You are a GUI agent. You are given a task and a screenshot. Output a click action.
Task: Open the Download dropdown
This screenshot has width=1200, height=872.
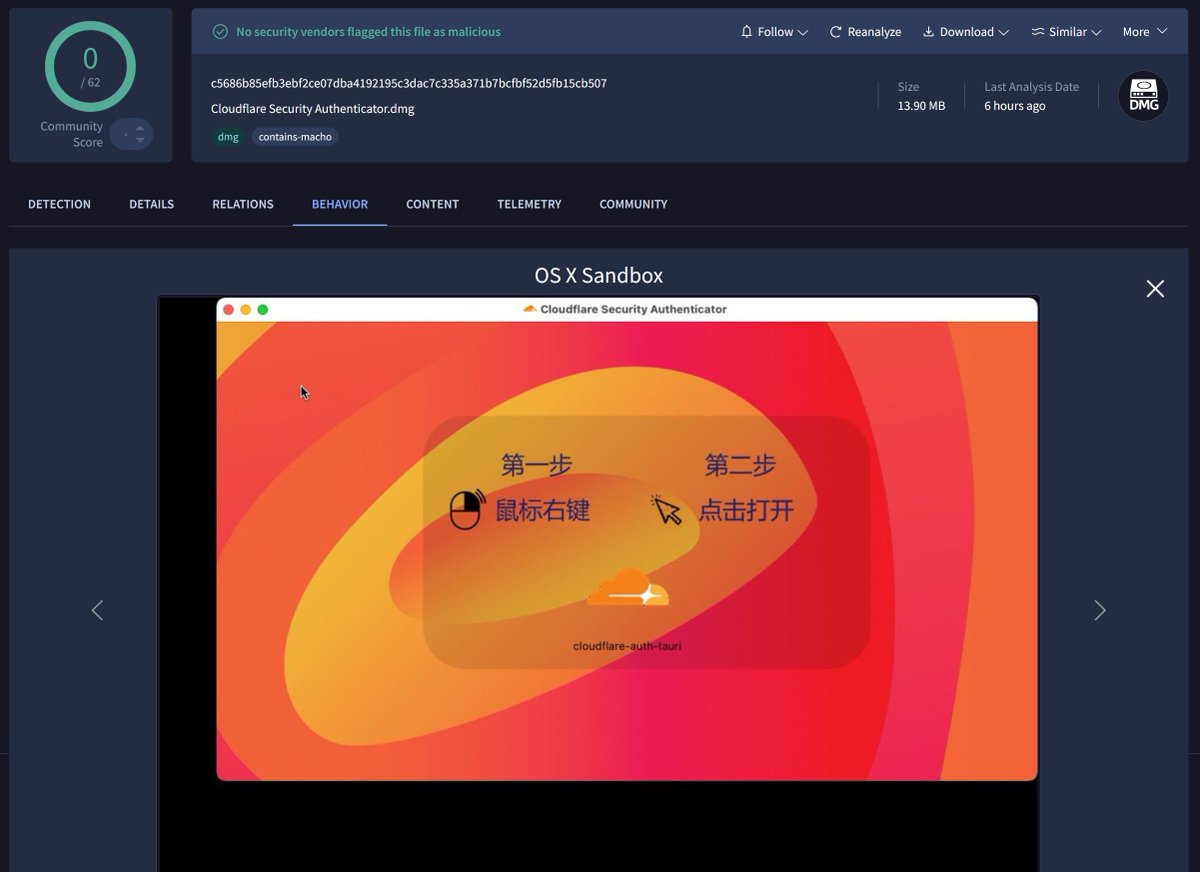(965, 32)
